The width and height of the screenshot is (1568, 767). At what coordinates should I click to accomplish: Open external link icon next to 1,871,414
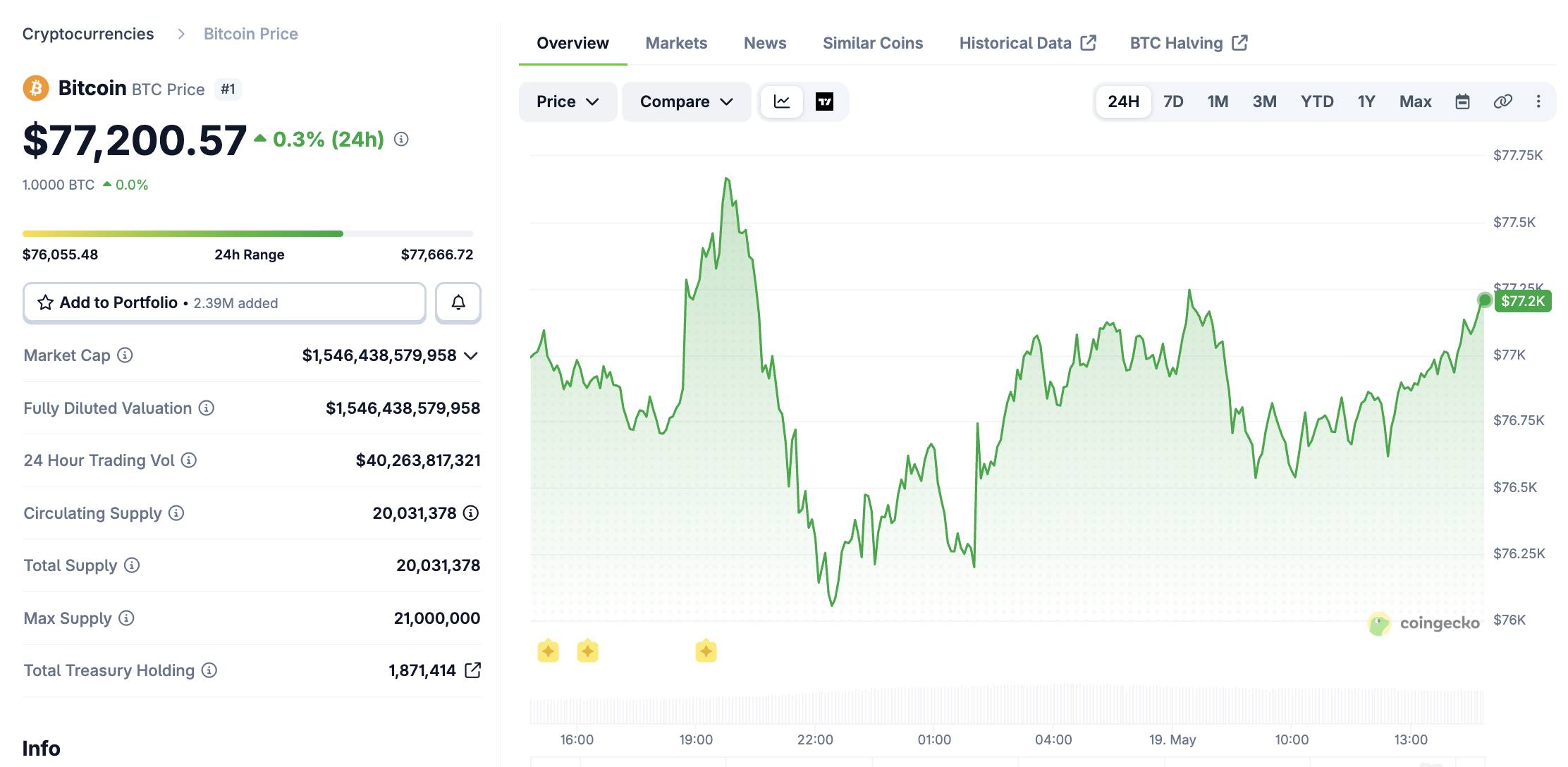(x=473, y=670)
